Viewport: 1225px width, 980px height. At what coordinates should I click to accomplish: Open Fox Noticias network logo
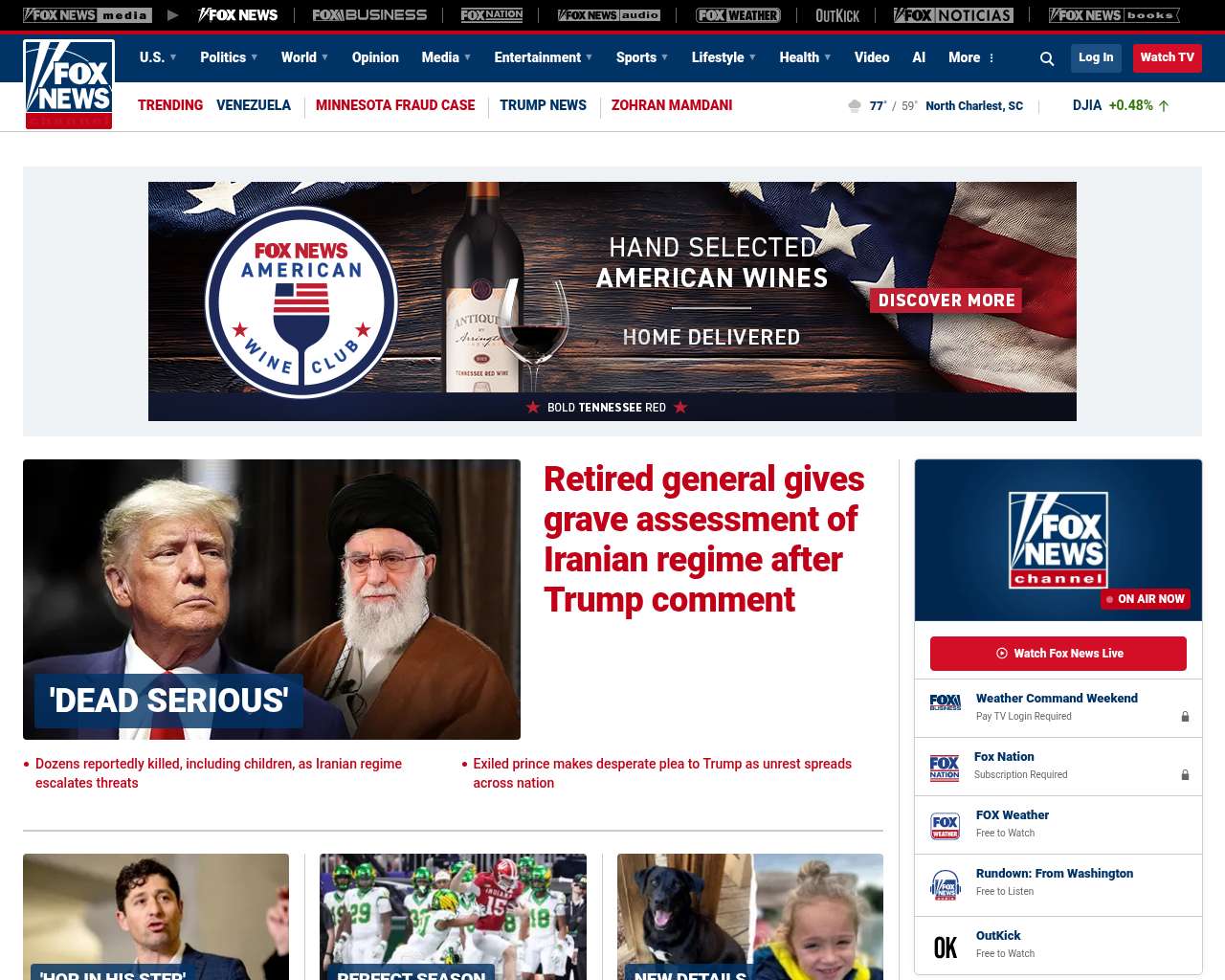click(x=953, y=15)
